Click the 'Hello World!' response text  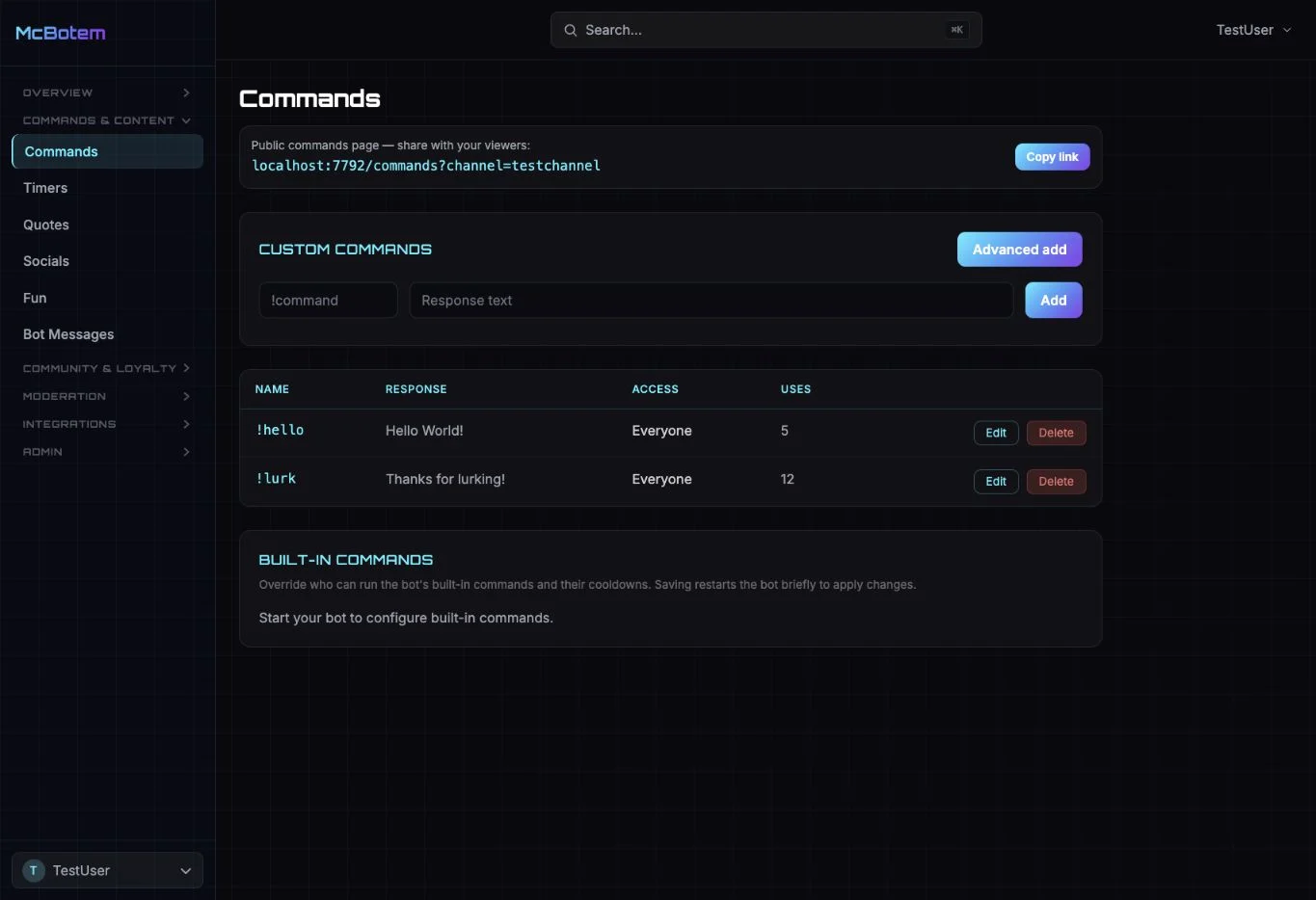424,431
